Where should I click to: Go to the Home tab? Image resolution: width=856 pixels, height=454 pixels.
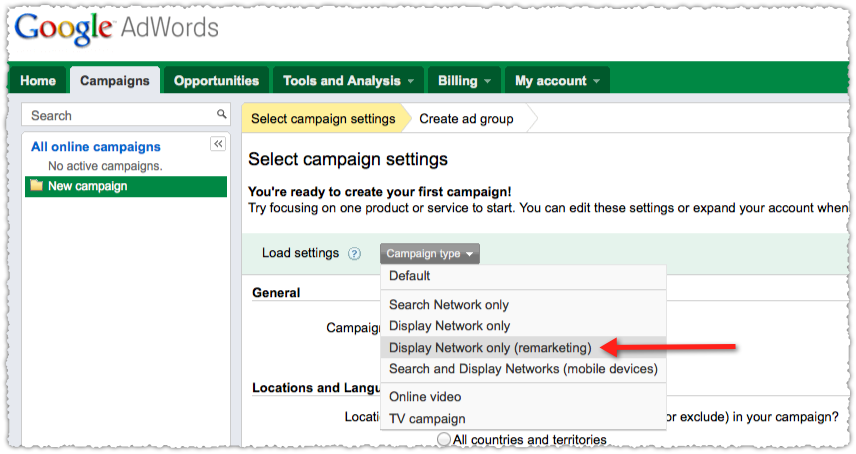point(38,81)
